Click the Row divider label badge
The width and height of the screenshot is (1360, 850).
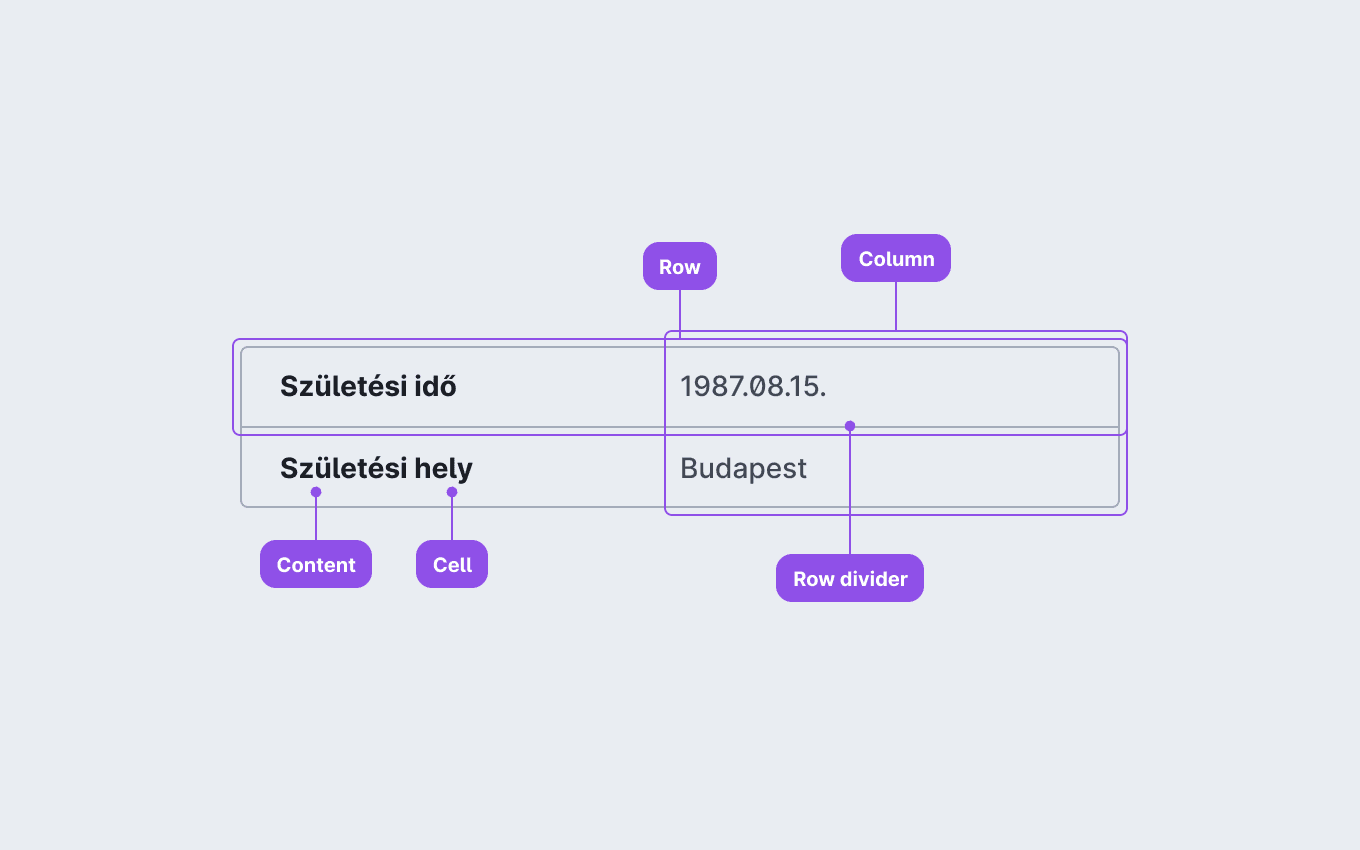(x=850, y=578)
